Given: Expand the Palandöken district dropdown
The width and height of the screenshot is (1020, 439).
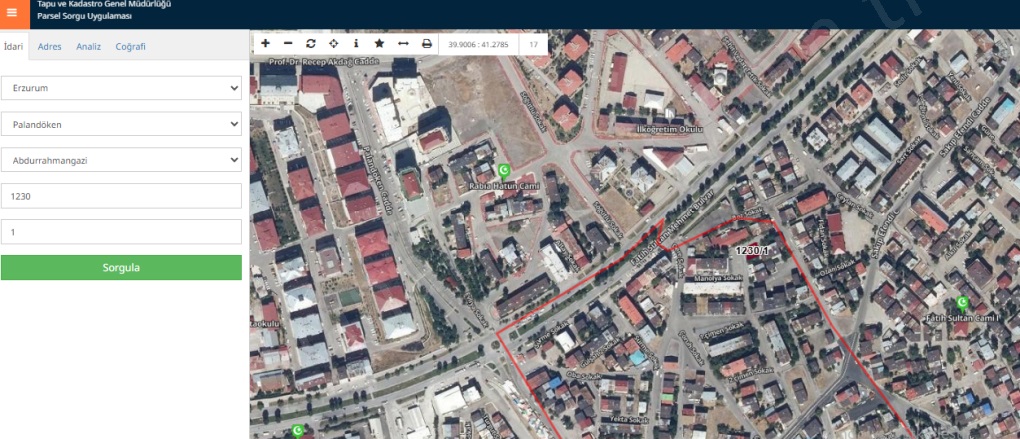Looking at the screenshot, I should [121, 124].
